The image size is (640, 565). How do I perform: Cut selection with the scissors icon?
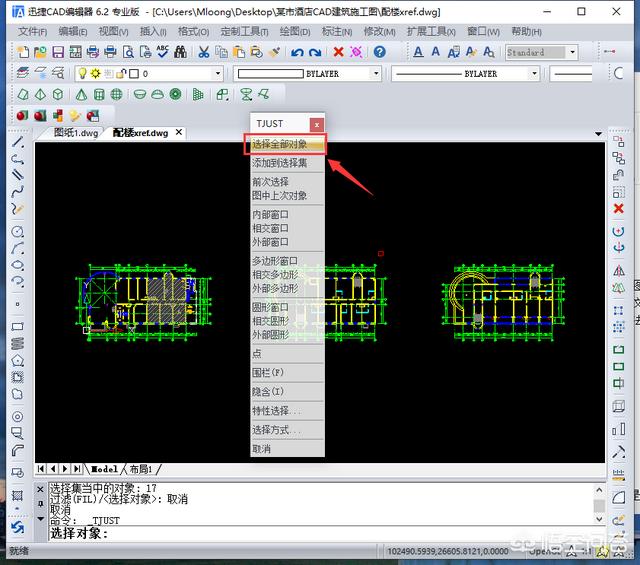(203, 52)
